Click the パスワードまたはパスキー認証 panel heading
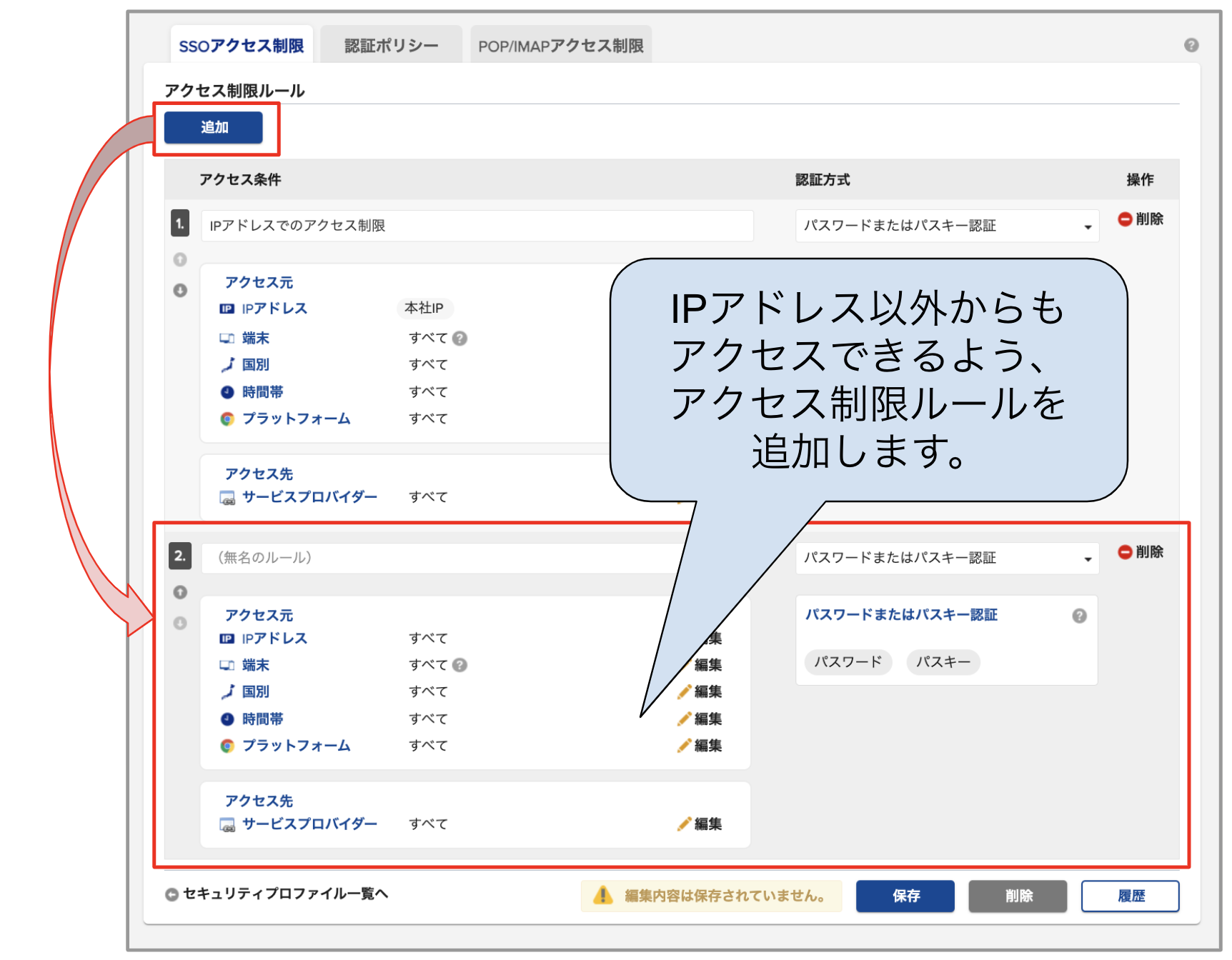This screenshot has height=960, width=1232. click(901, 615)
